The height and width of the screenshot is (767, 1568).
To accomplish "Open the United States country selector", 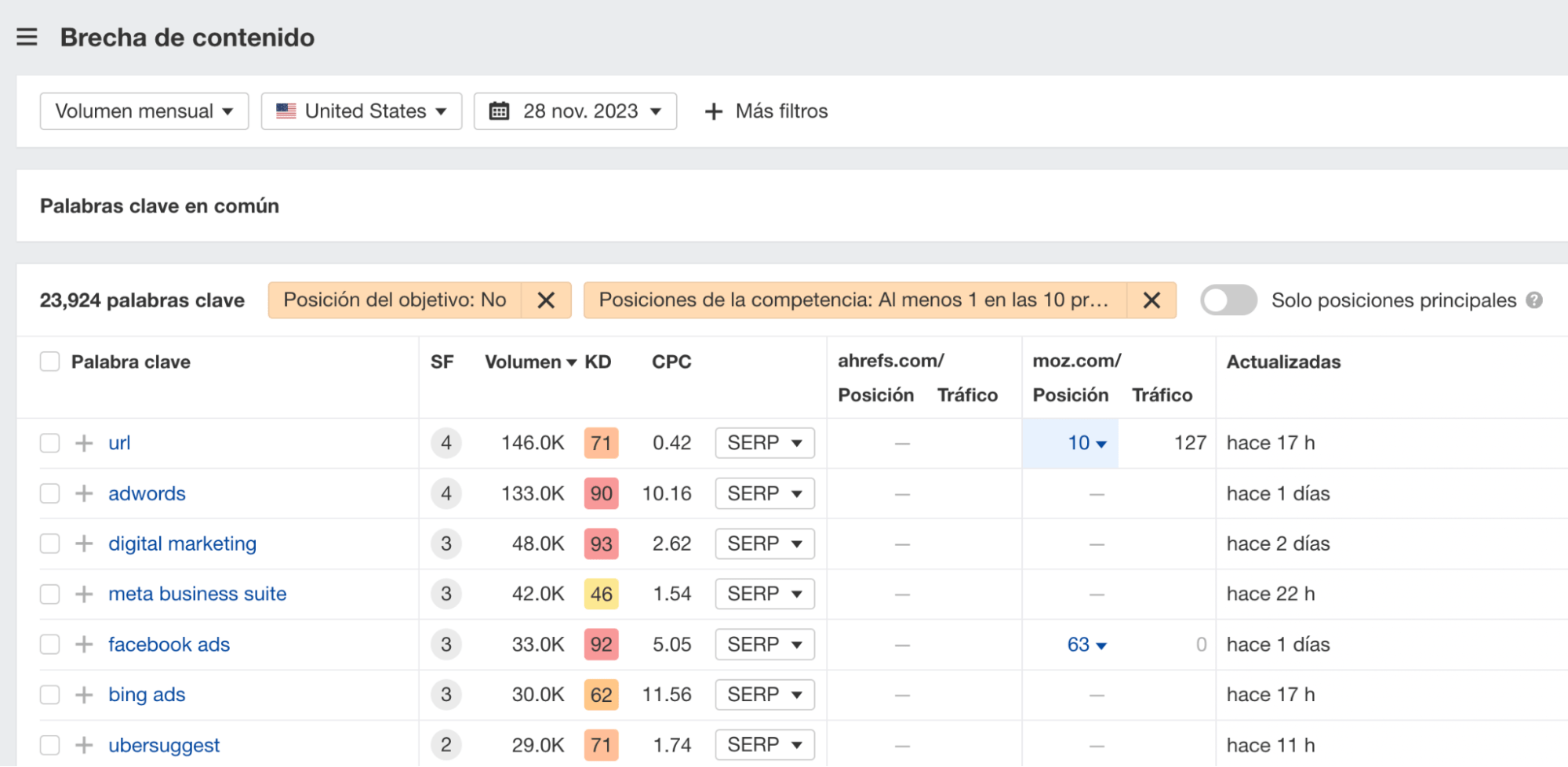I will tap(360, 111).
